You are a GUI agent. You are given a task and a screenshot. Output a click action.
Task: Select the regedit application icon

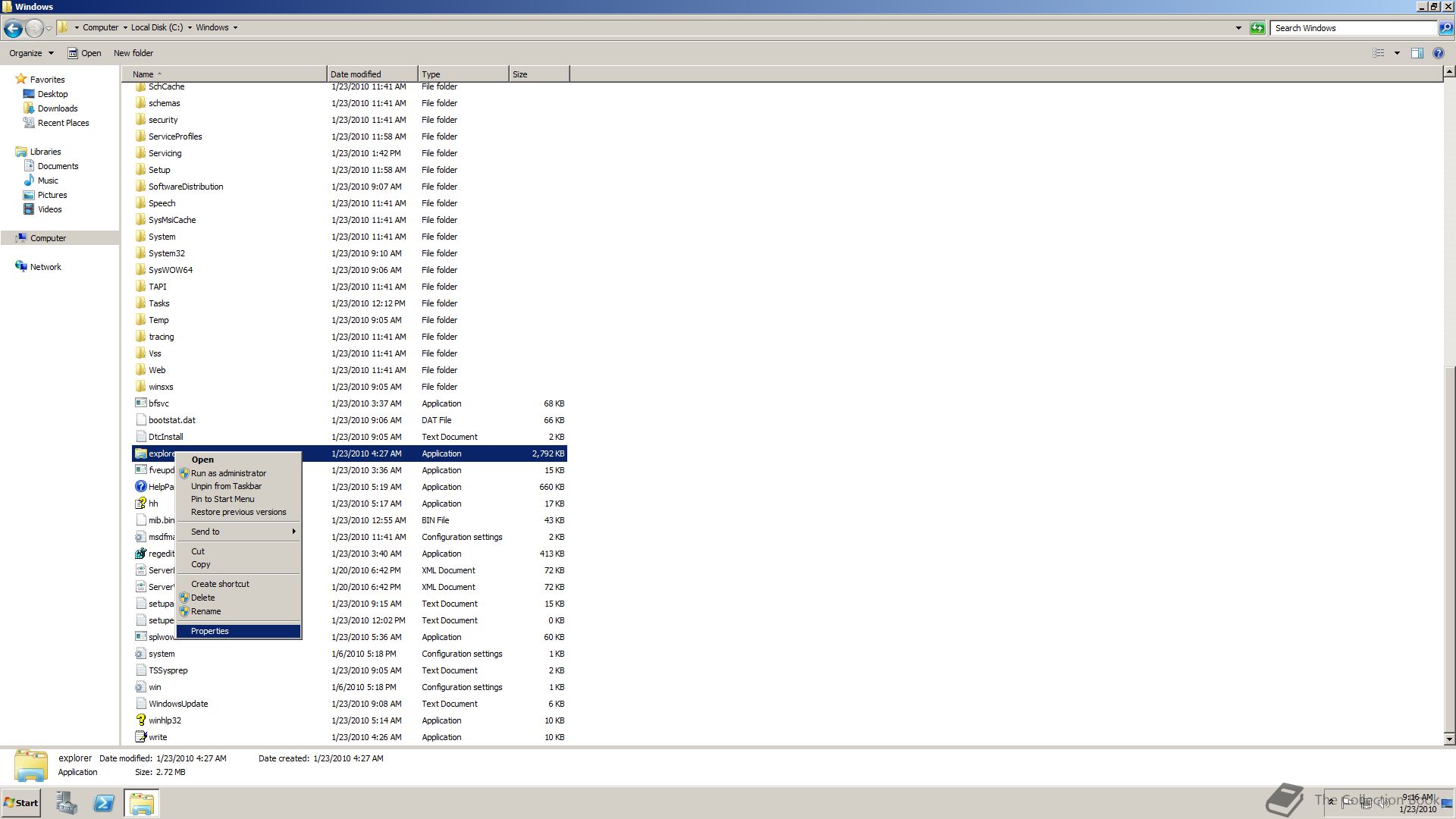coord(140,554)
